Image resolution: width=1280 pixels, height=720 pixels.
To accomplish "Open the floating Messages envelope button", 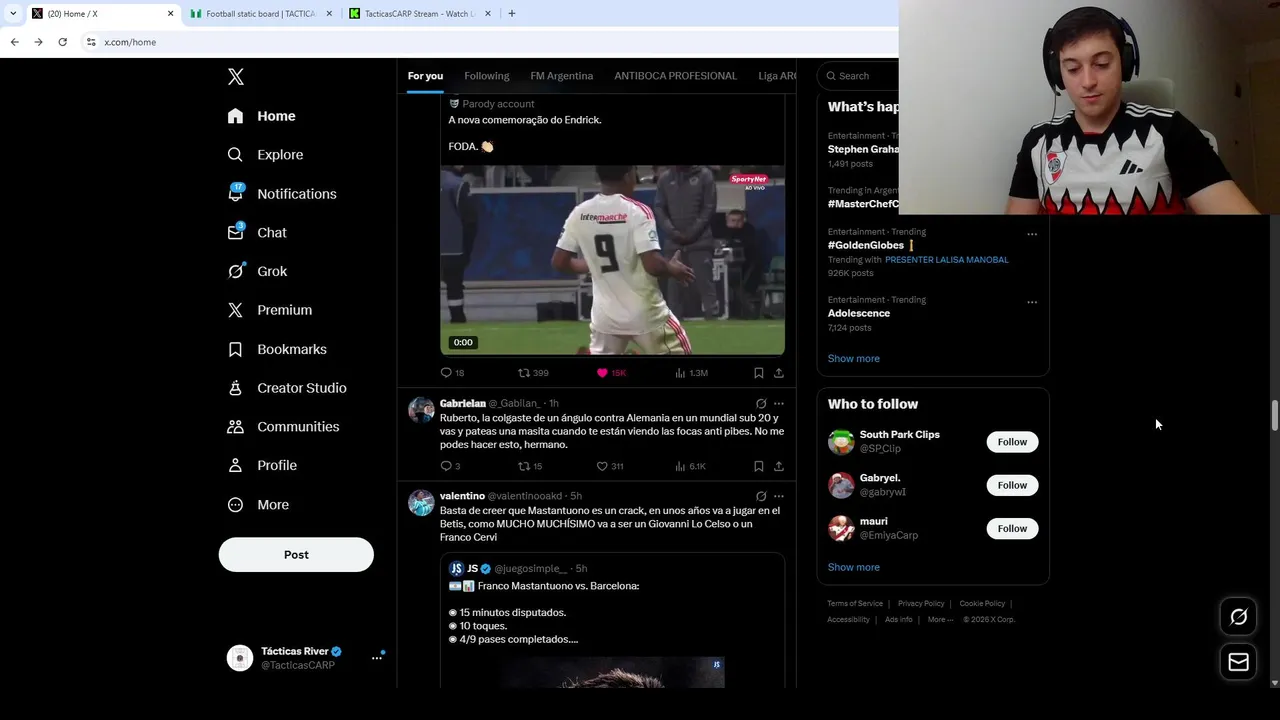I will (x=1238, y=662).
